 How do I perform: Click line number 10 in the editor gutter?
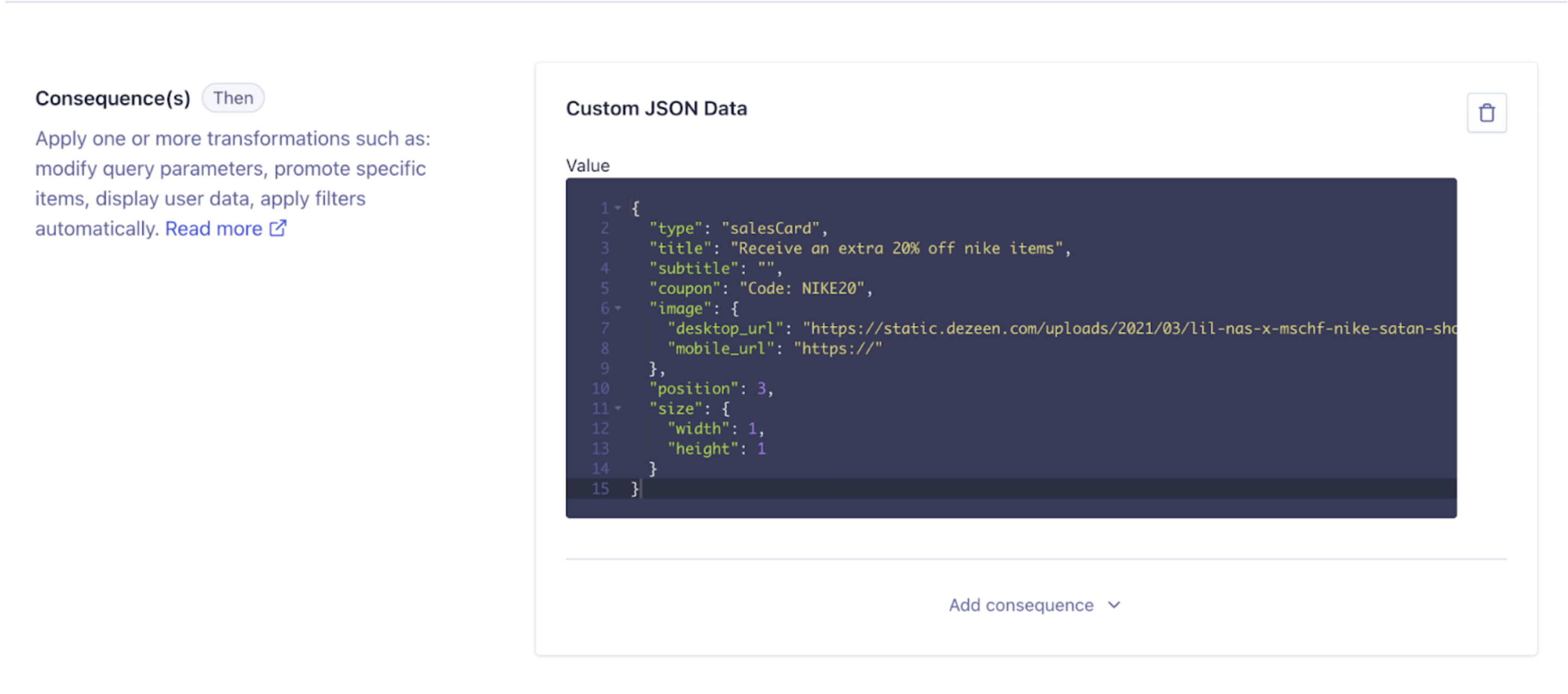(x=600, y=388)
